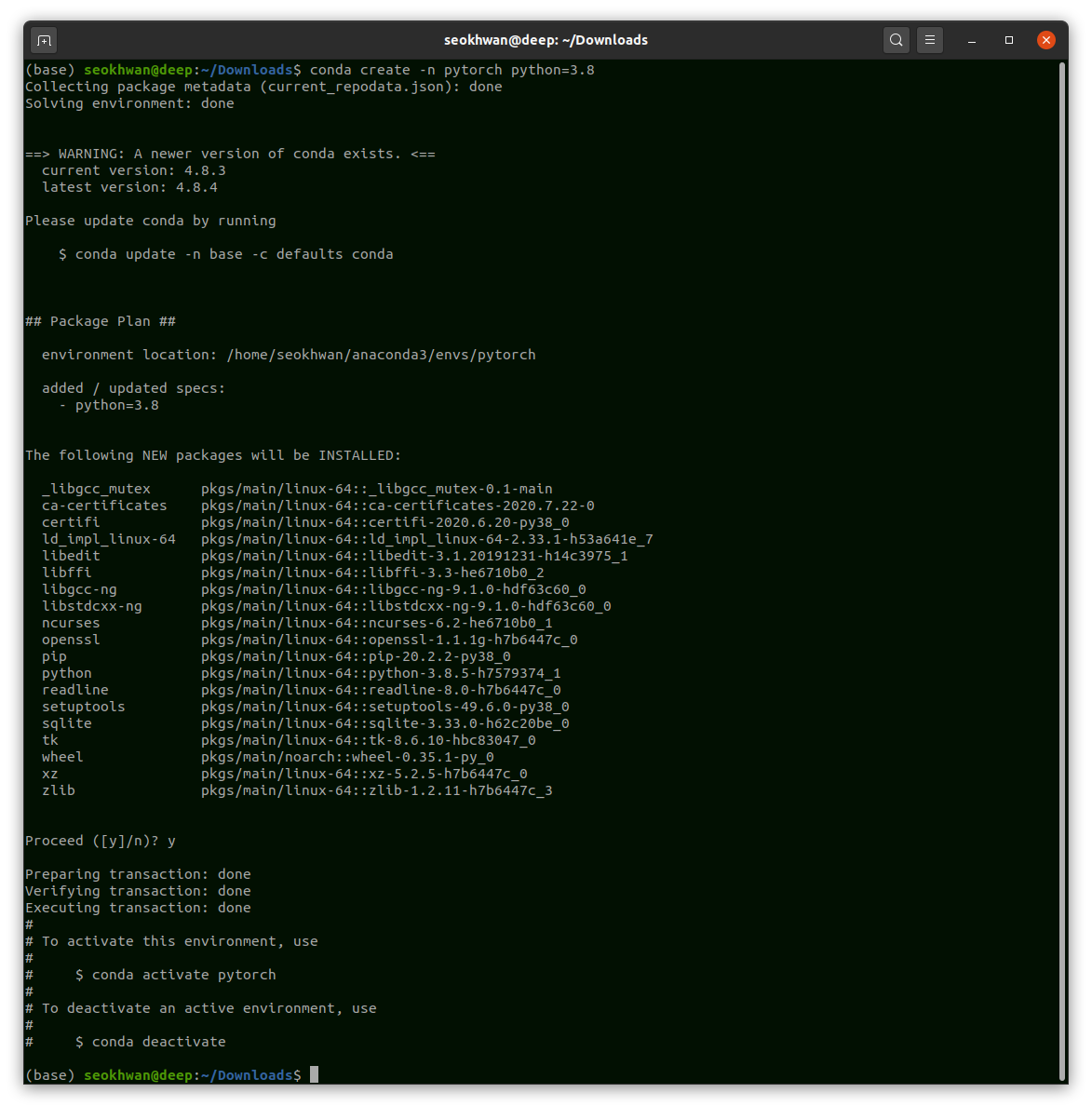Click the libstdcxx-ng package row
The width and height of the screenshot is (1092, 1106).
(x=327, y=607)
